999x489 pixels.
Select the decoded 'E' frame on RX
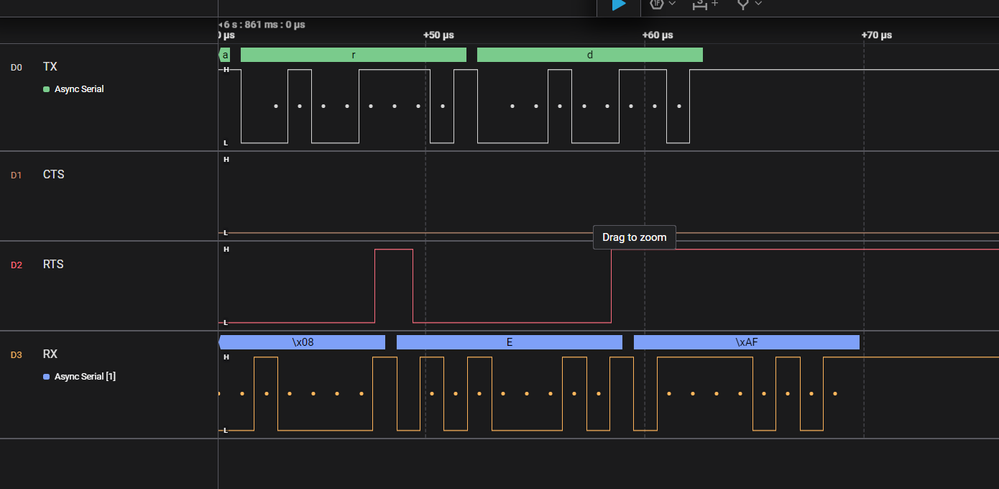[509, 342]
